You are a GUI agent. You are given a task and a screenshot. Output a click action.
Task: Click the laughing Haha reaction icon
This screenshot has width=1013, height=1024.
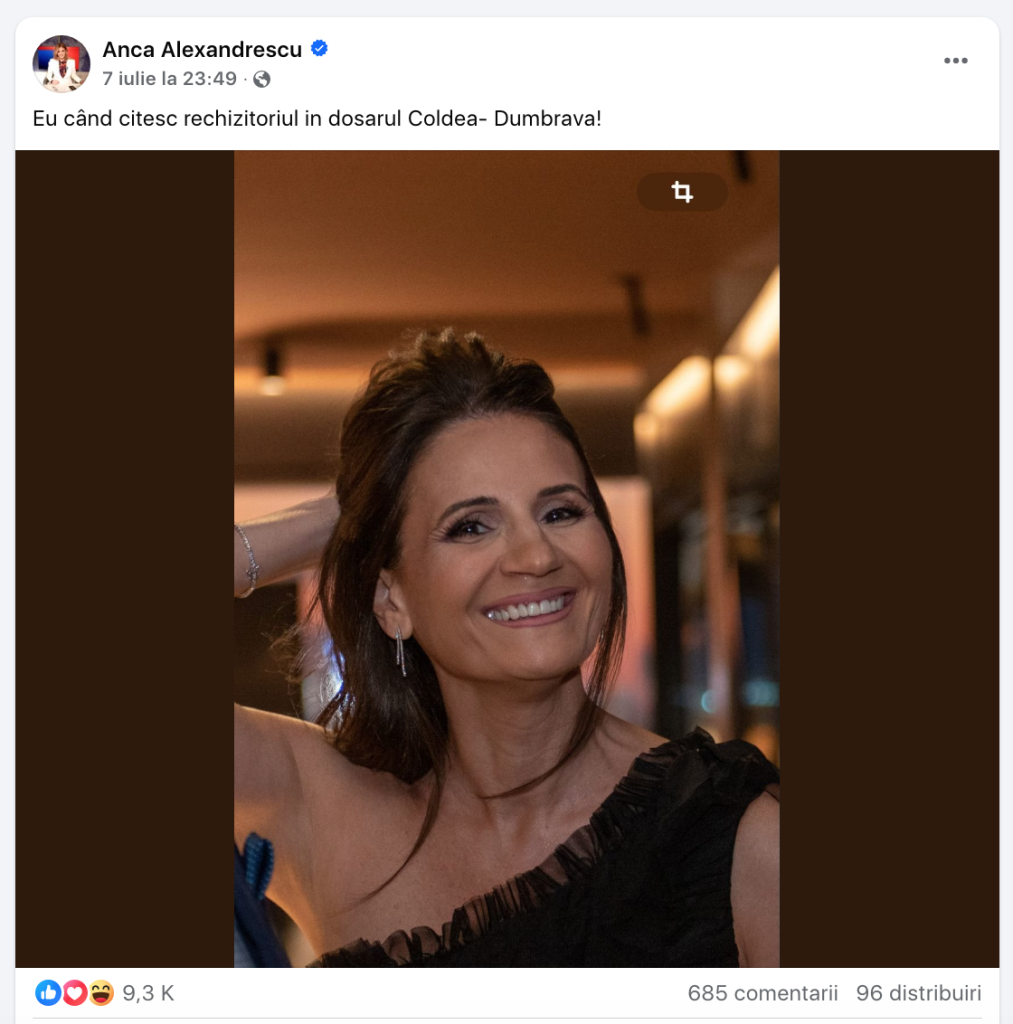(x=101, y=993)
